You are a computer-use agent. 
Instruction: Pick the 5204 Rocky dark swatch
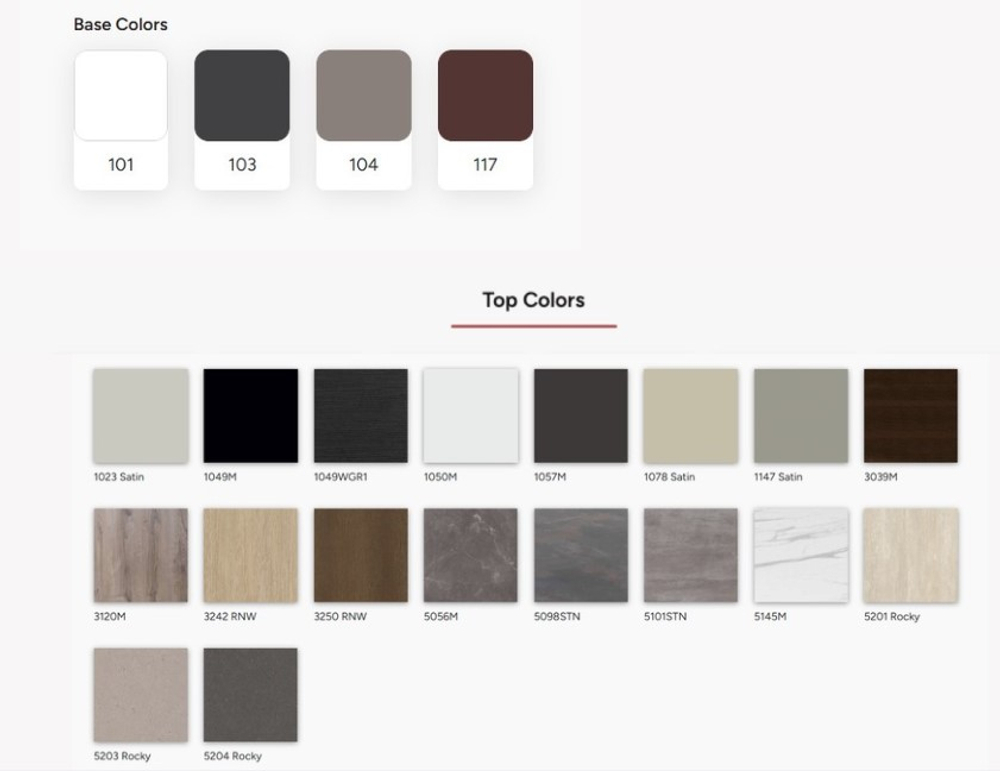point(251,695)
